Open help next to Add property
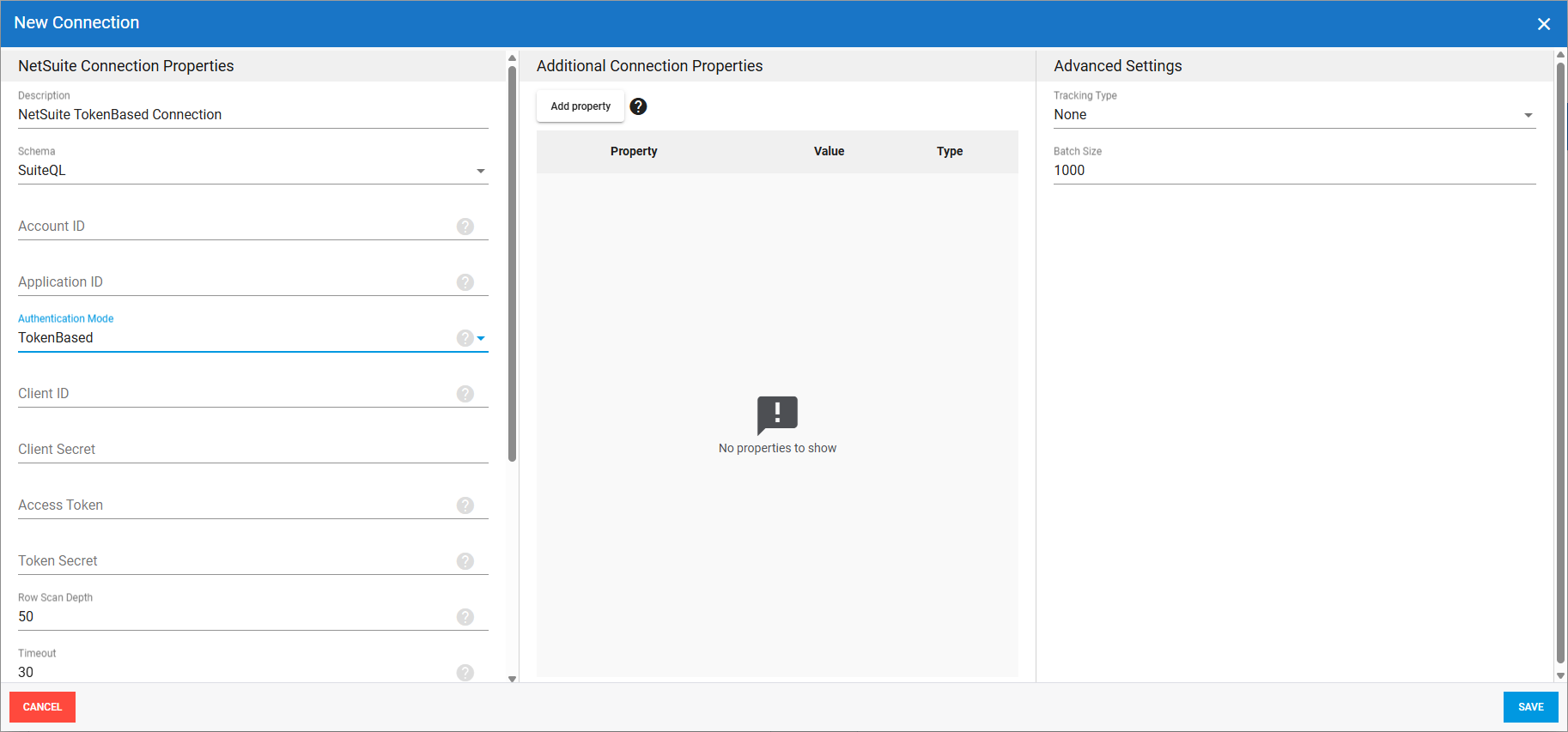Viewport: 1568px width, 732px height. (638, 106)
